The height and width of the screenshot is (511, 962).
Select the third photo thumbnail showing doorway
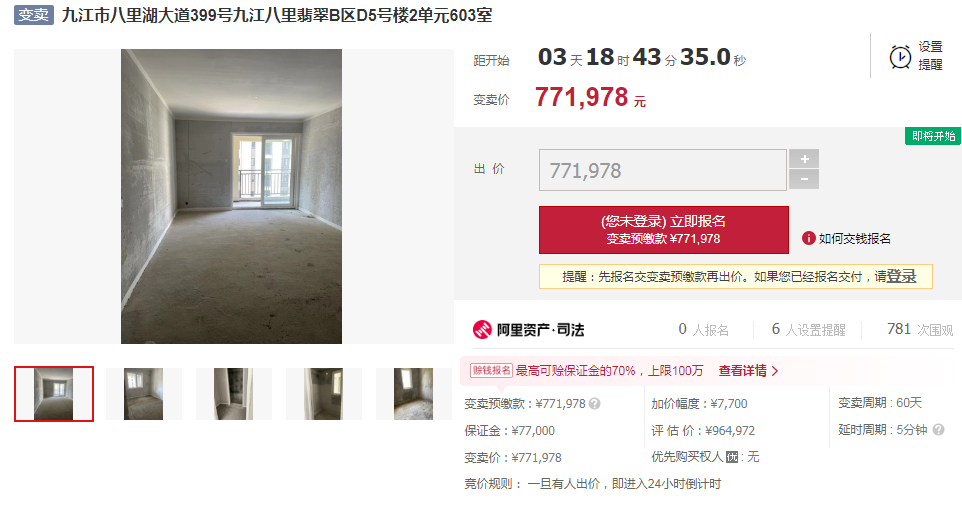pyautogui.click(x=233, y=394)
